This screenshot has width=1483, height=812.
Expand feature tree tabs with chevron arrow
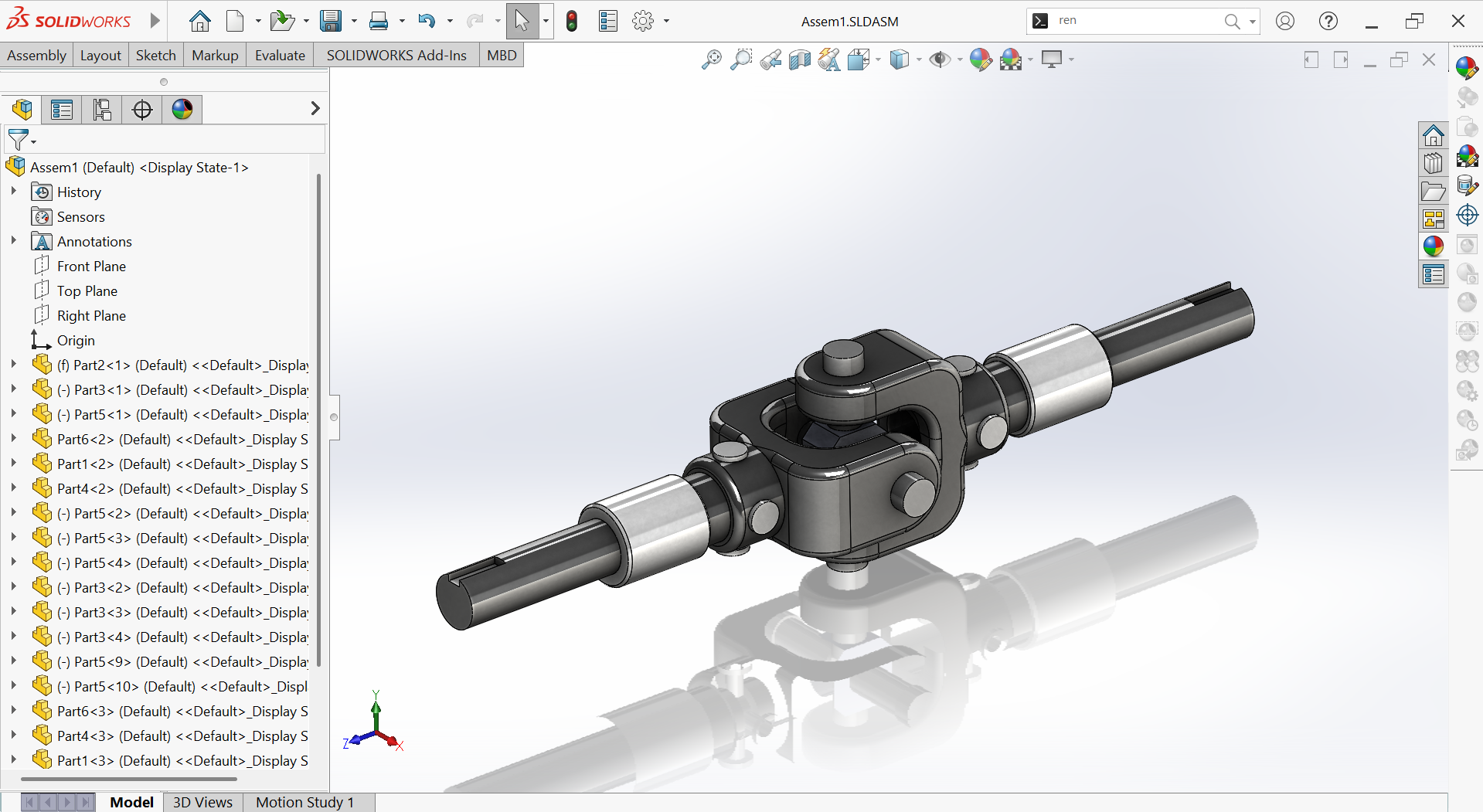(x=315, y=109)
